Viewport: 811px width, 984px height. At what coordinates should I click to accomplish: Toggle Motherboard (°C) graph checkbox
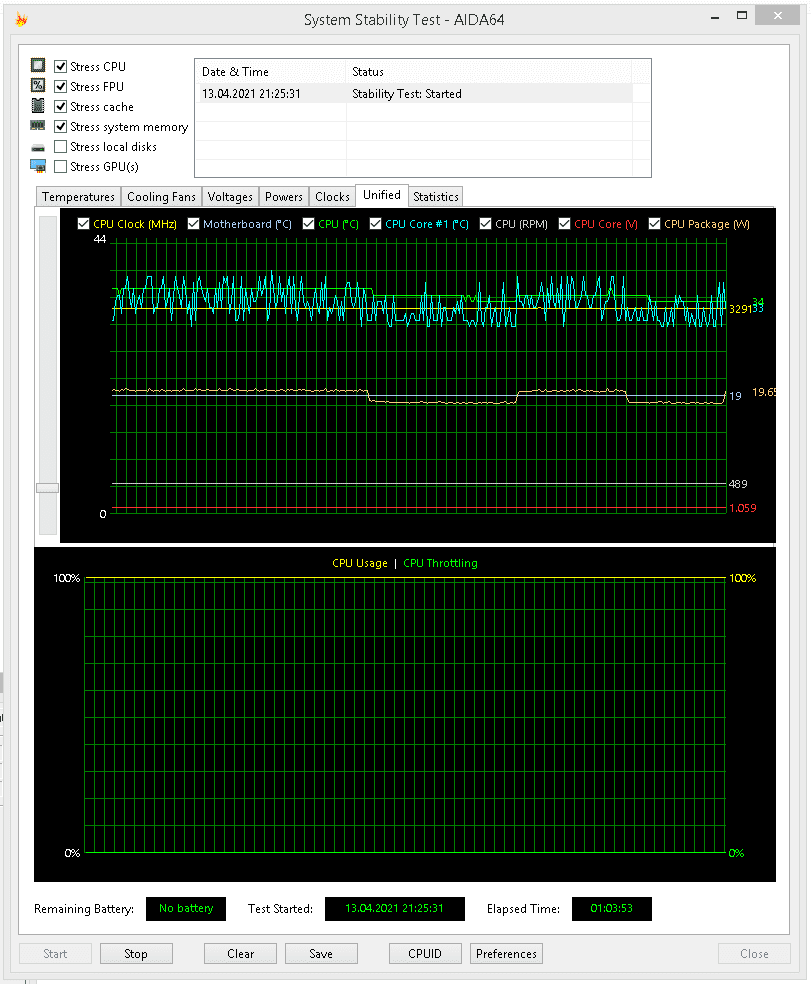click(x=193, y=224)
